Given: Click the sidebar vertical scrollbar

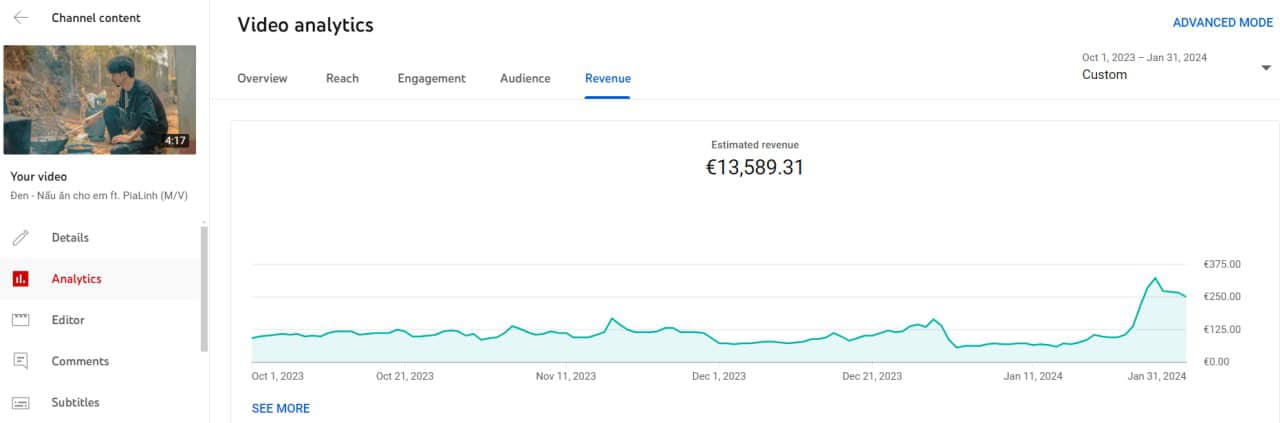Looking at the screenshot, I should click(x=205, y=288).
